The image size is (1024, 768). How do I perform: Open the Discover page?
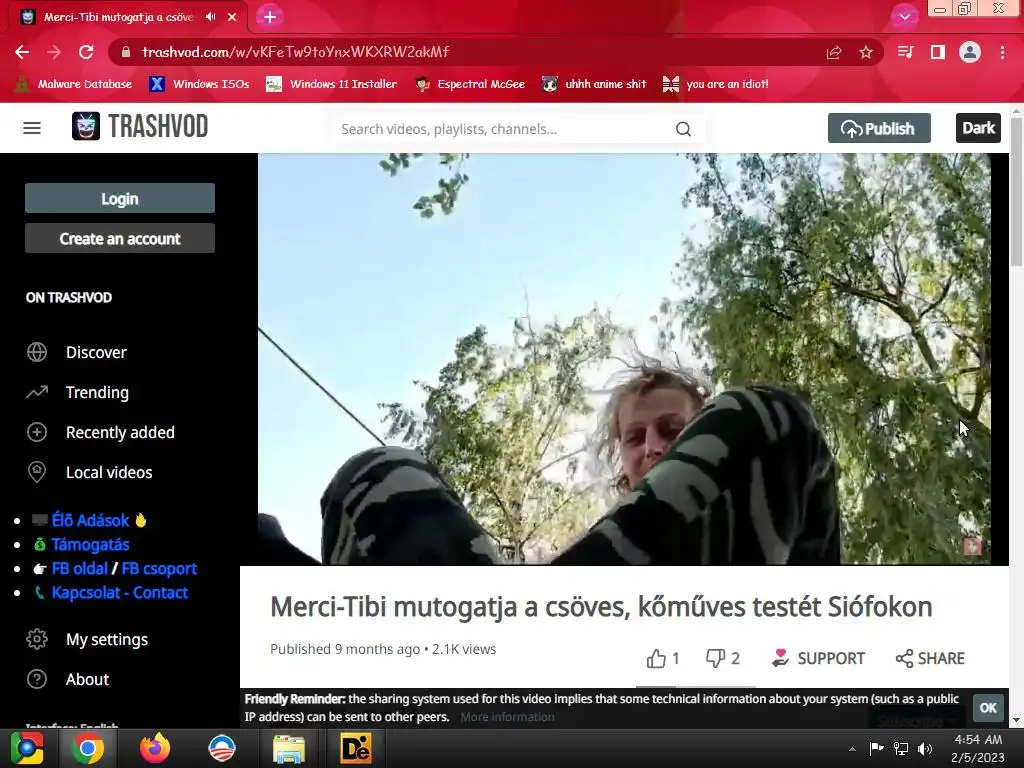pyautogui.click(x=96, y=353)
